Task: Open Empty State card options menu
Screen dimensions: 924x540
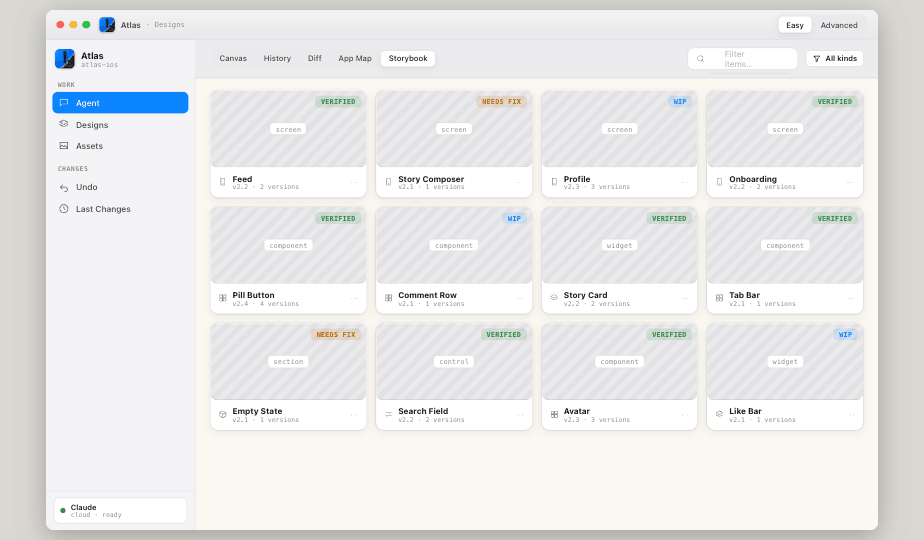Action: click(x=354, y=415)
